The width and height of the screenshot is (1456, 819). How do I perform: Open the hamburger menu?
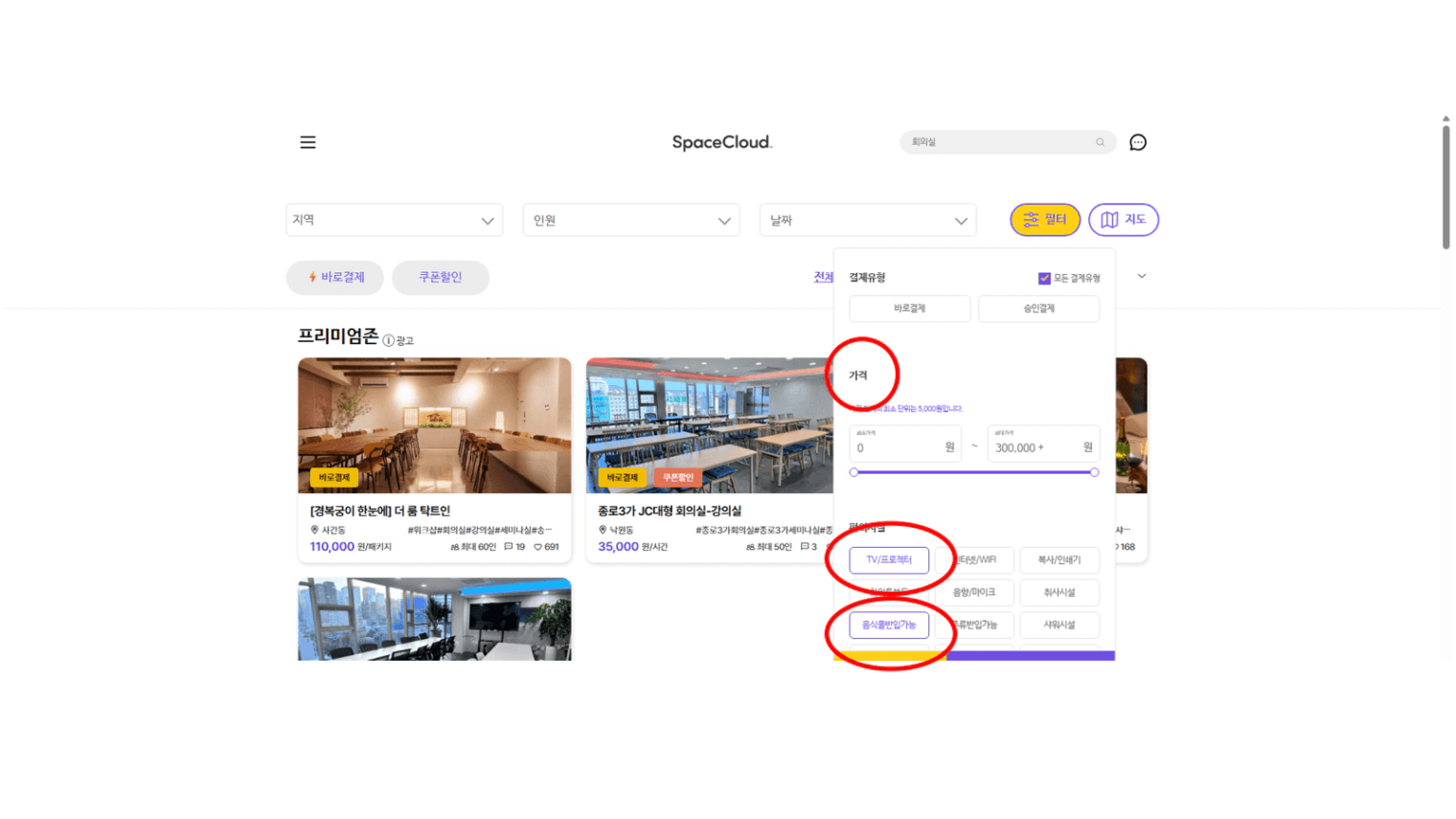307,143
